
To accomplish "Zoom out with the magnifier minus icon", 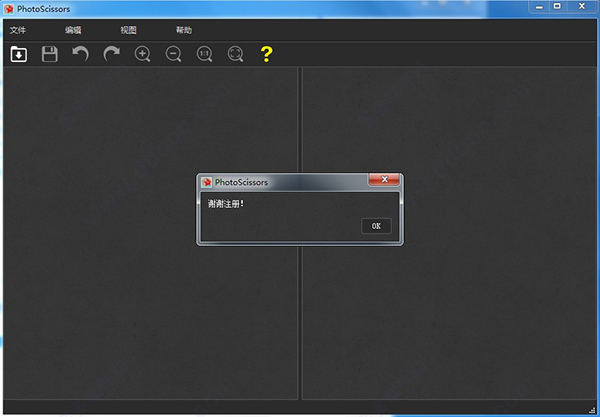I will tap(173, 54).
